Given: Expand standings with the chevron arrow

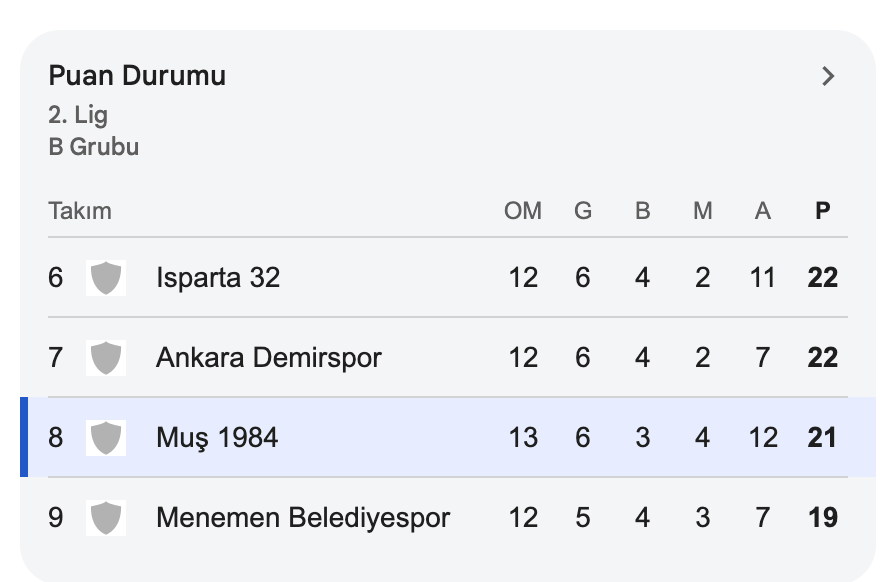Looking at the screenshot, I should click(x=827, y=76).
